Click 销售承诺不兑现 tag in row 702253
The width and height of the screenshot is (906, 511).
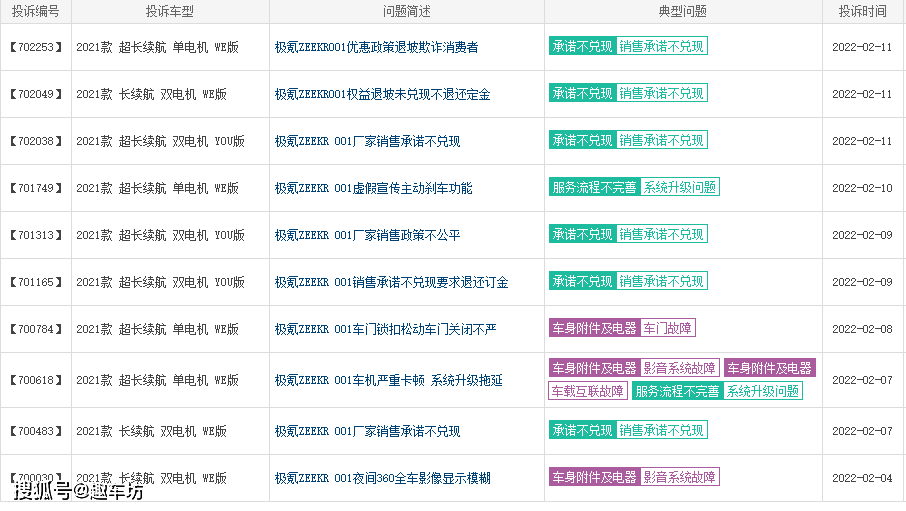click(x=662, y=46)
